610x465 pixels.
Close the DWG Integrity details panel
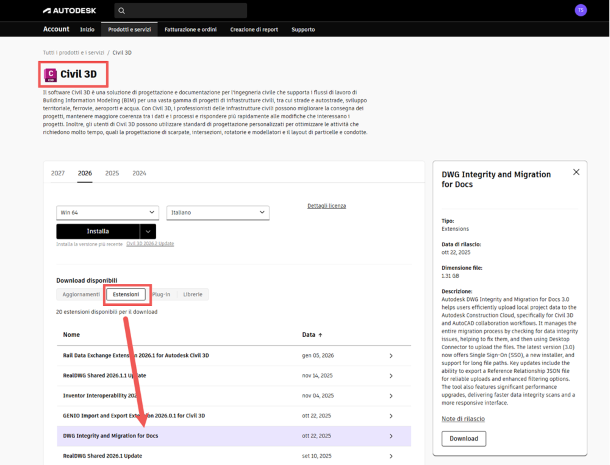point(576,172)
